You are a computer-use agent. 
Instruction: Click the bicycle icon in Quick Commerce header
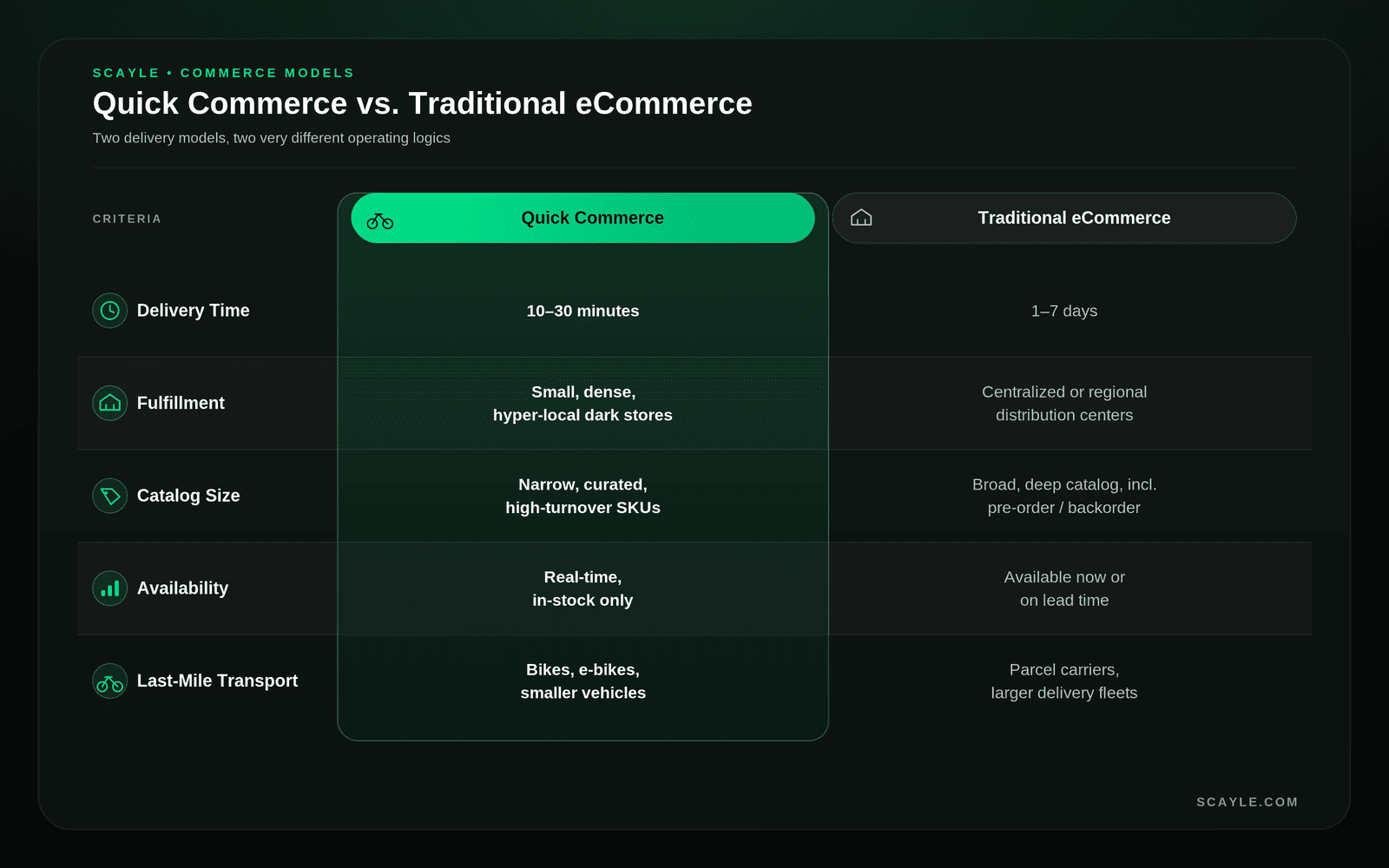pos(380,221)
